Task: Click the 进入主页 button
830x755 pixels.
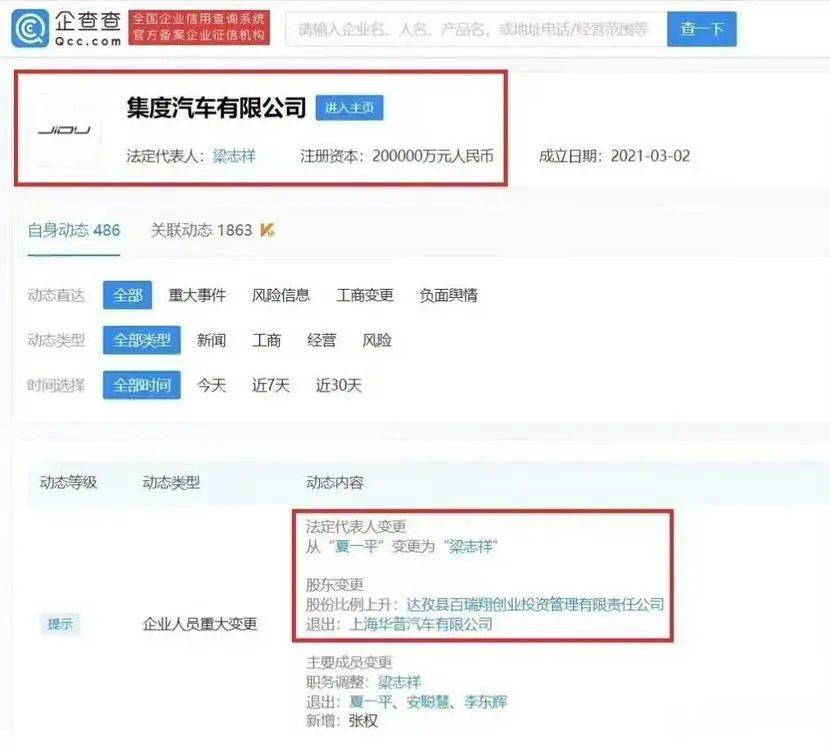Action: (x=349, y=108)
